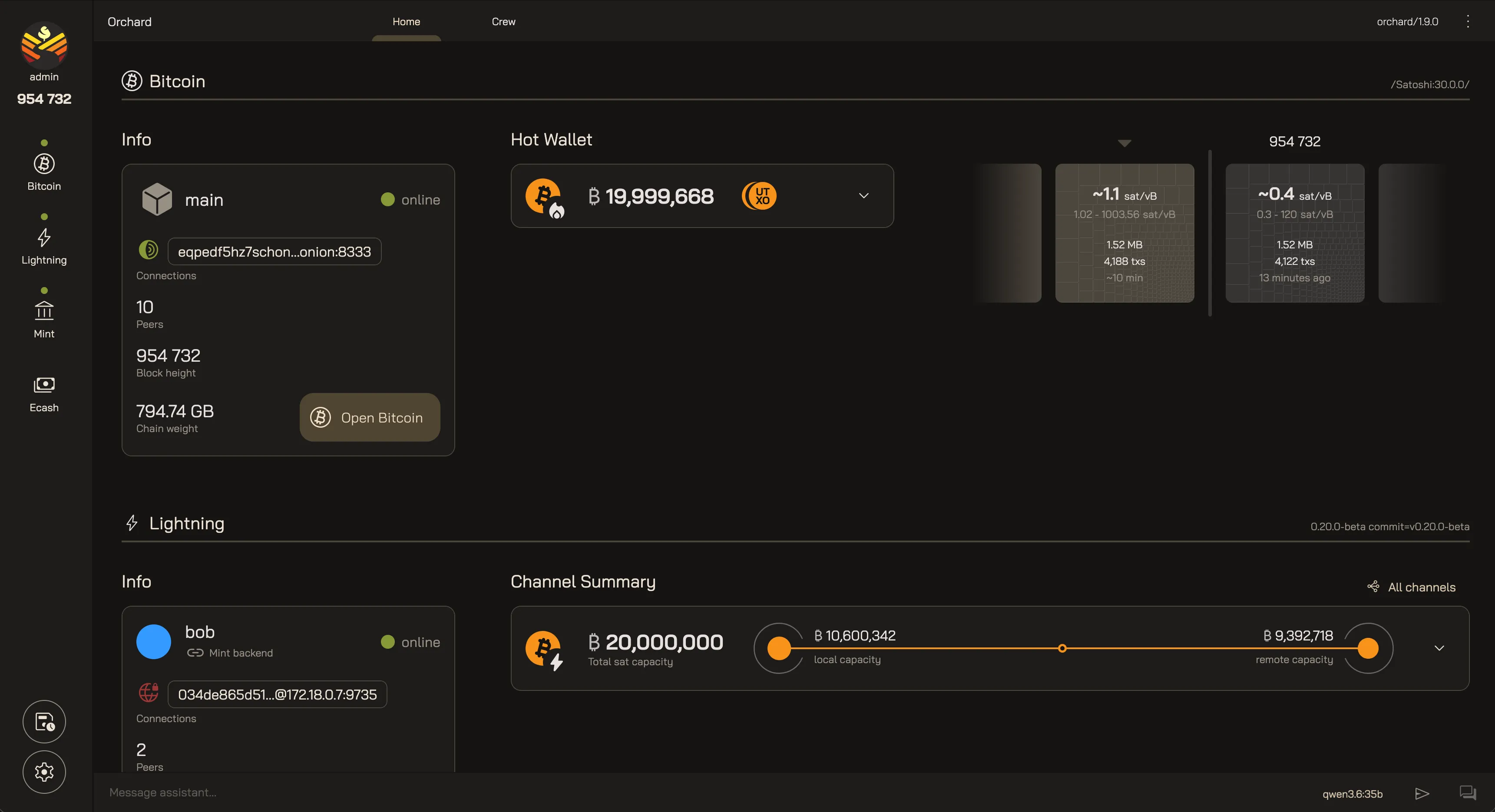Send message with the paper plane icon
The height and width of the screenshot is (812, 1495).
pyautogui.click(x=1422, y=793)
